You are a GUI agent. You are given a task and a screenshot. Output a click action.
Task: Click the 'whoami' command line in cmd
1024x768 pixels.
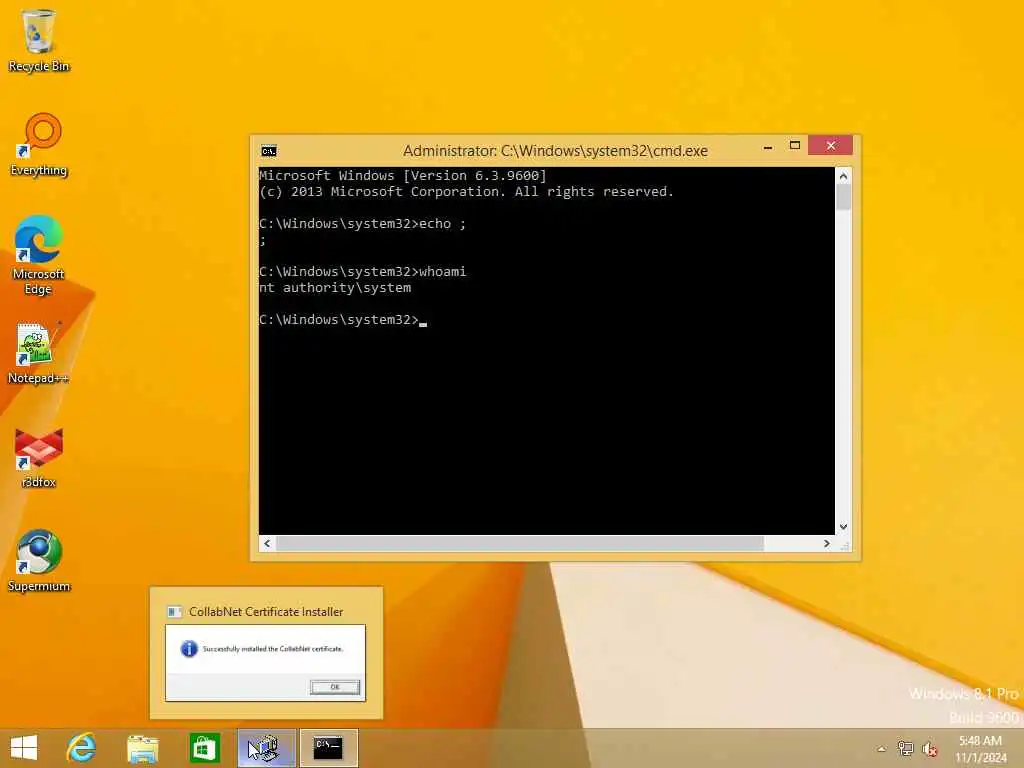click(x=362, y=272)
